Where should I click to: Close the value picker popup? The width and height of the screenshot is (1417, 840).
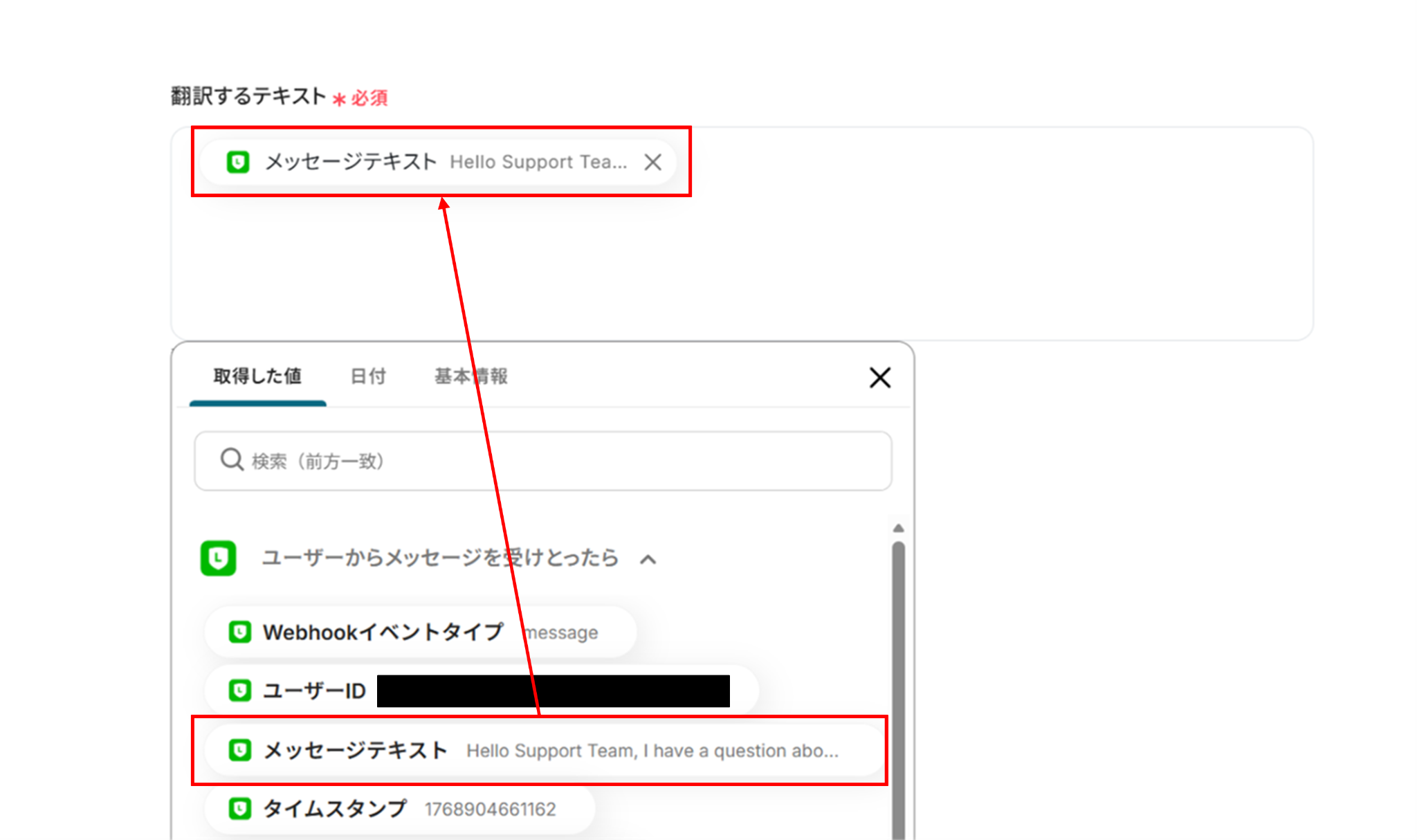click(879, 378)
